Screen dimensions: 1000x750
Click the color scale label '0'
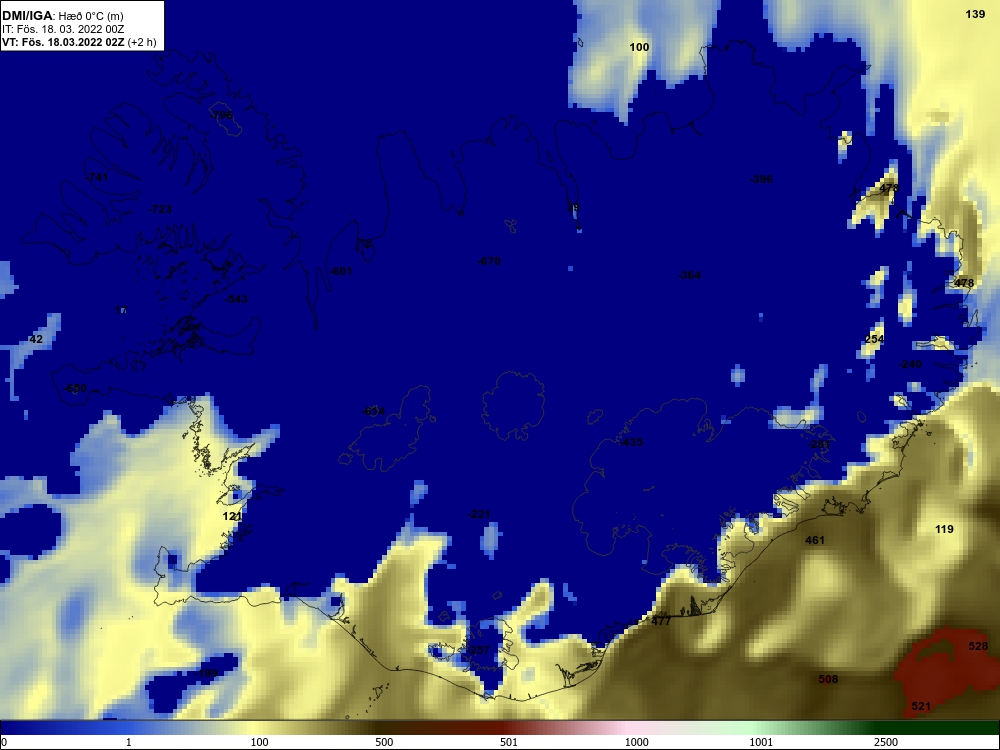[4, 742]
